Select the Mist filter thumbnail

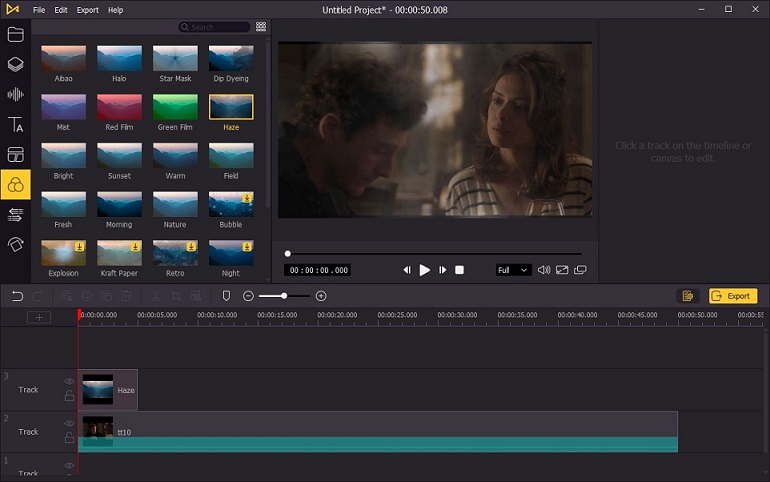pyautogui.click(x=63, y=107)
